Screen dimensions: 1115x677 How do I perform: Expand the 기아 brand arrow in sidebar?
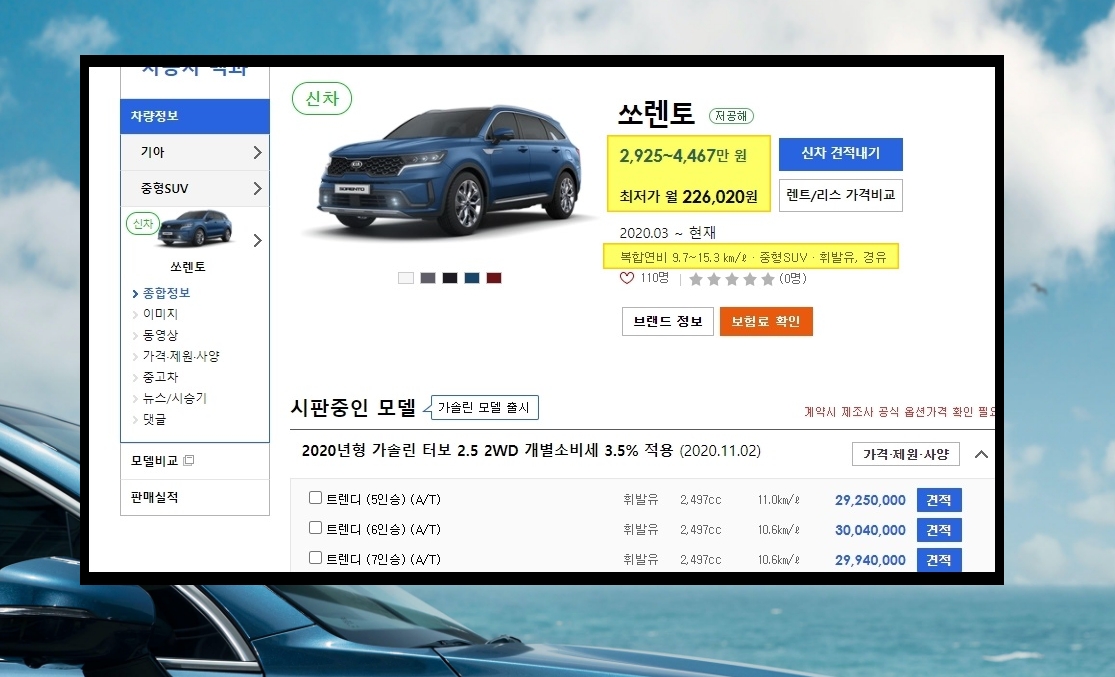click(257, 152)
